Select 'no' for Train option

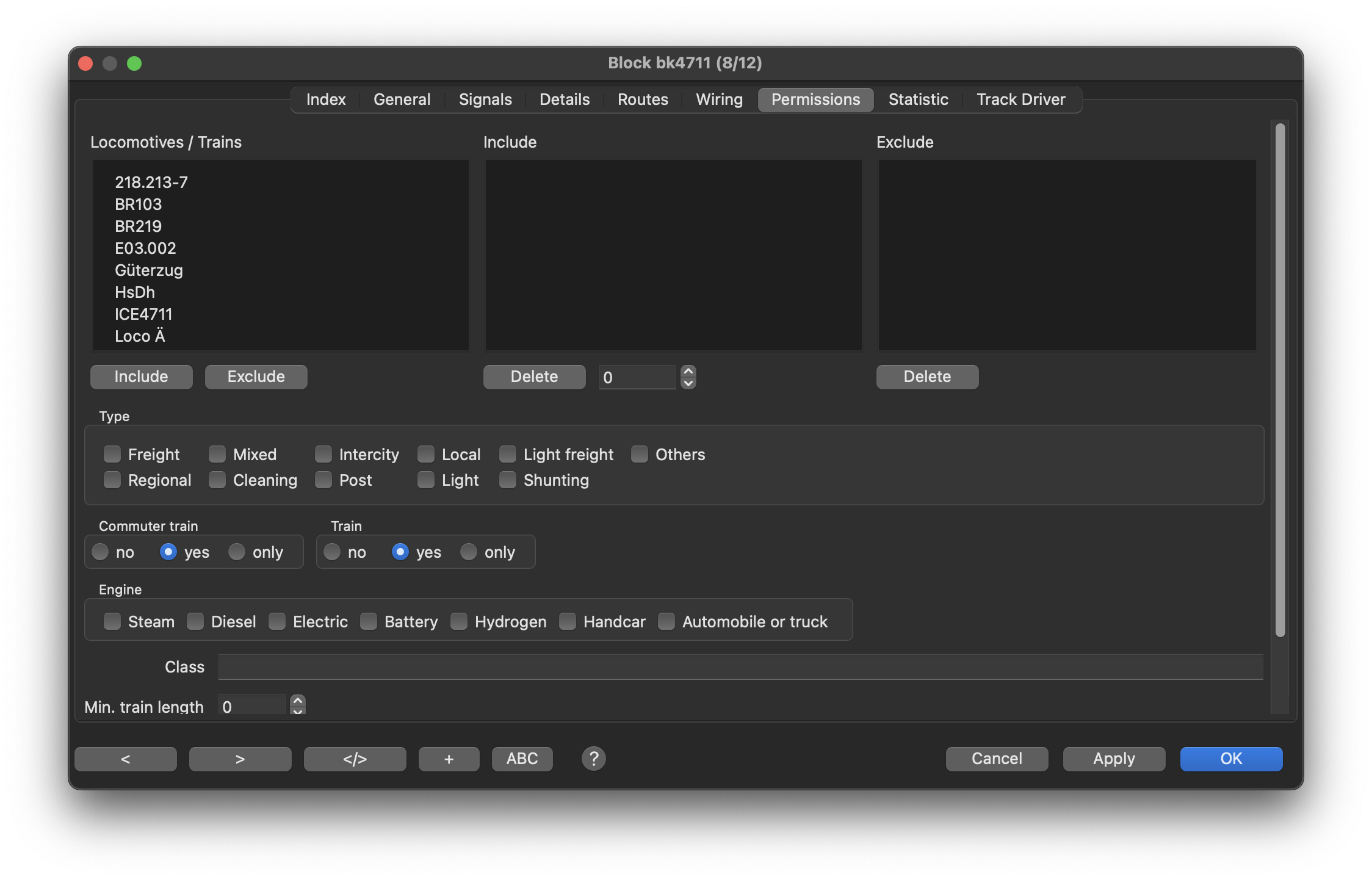point(332,552)
